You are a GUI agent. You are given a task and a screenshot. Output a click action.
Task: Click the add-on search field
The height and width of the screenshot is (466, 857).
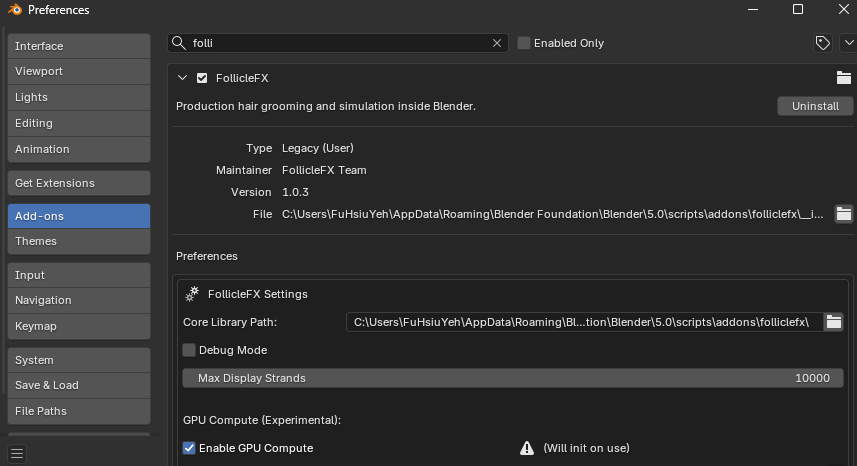click(x=338, y=43)
